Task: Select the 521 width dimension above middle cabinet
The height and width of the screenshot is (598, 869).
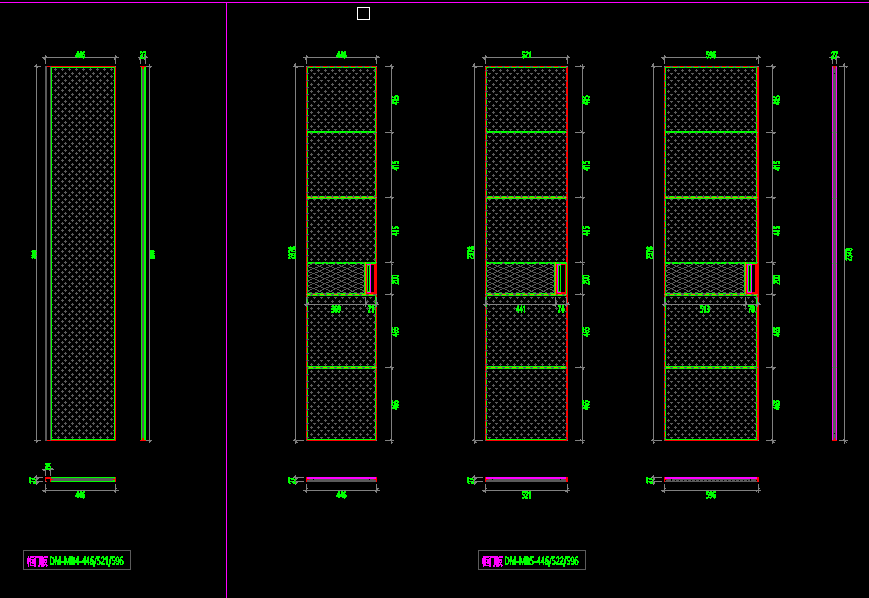Action: tap(526, 55)
